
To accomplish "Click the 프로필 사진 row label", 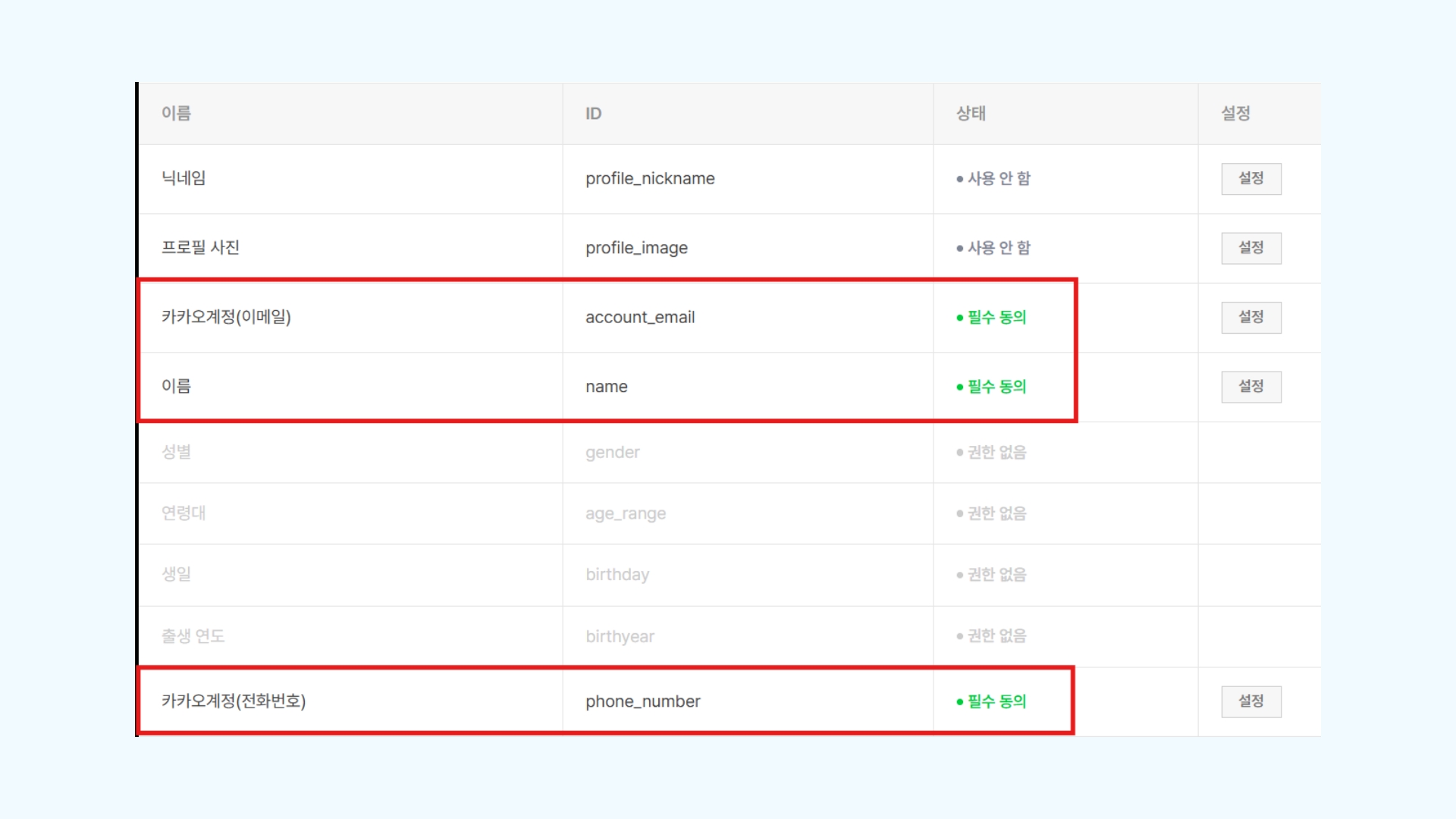I will [200, 248].
